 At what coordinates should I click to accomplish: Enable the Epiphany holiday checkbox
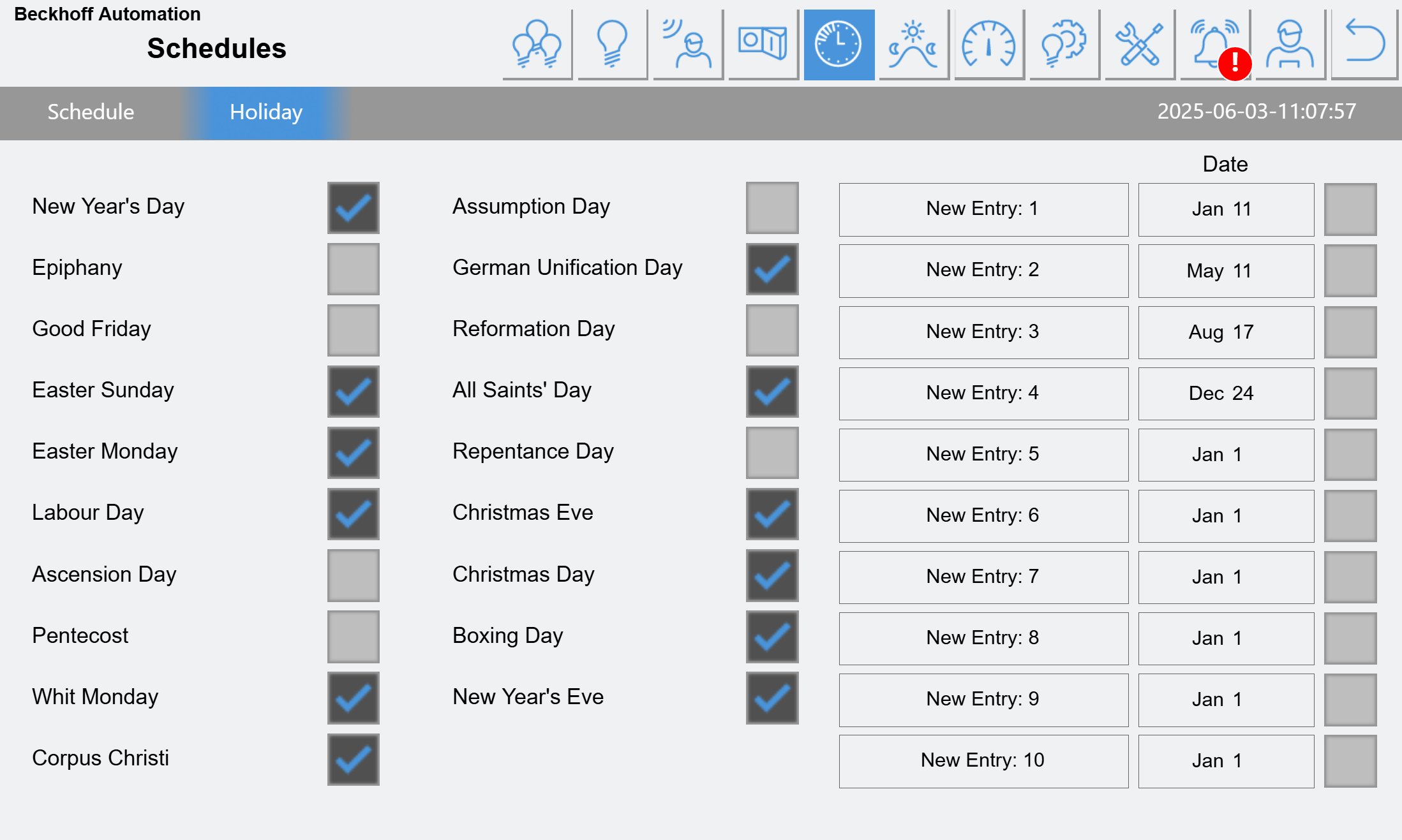[354, 269]
